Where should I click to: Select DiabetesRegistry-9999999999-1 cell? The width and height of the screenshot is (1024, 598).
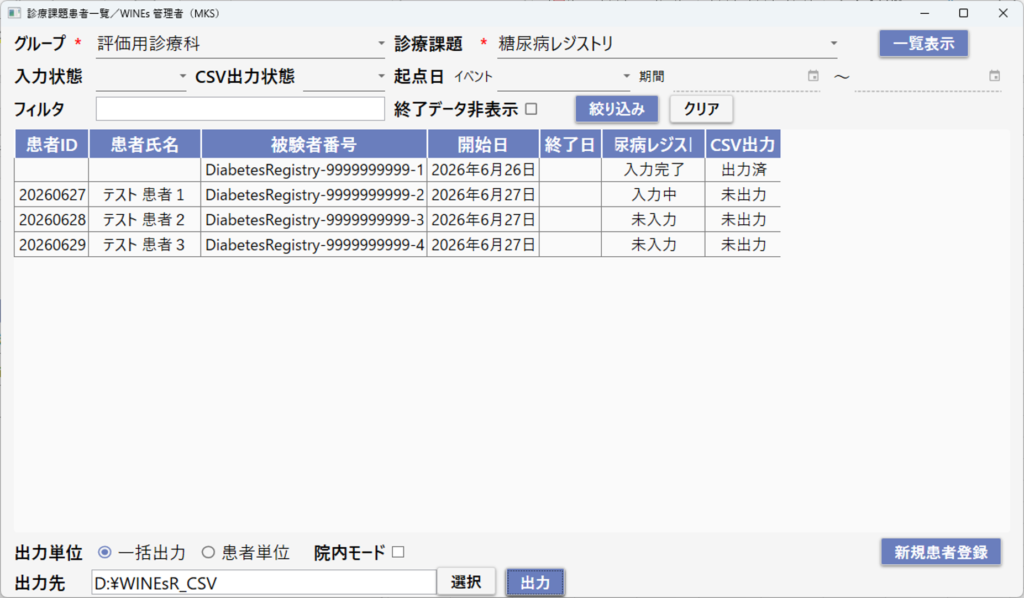pyautogui.click(x=314, y=170)
